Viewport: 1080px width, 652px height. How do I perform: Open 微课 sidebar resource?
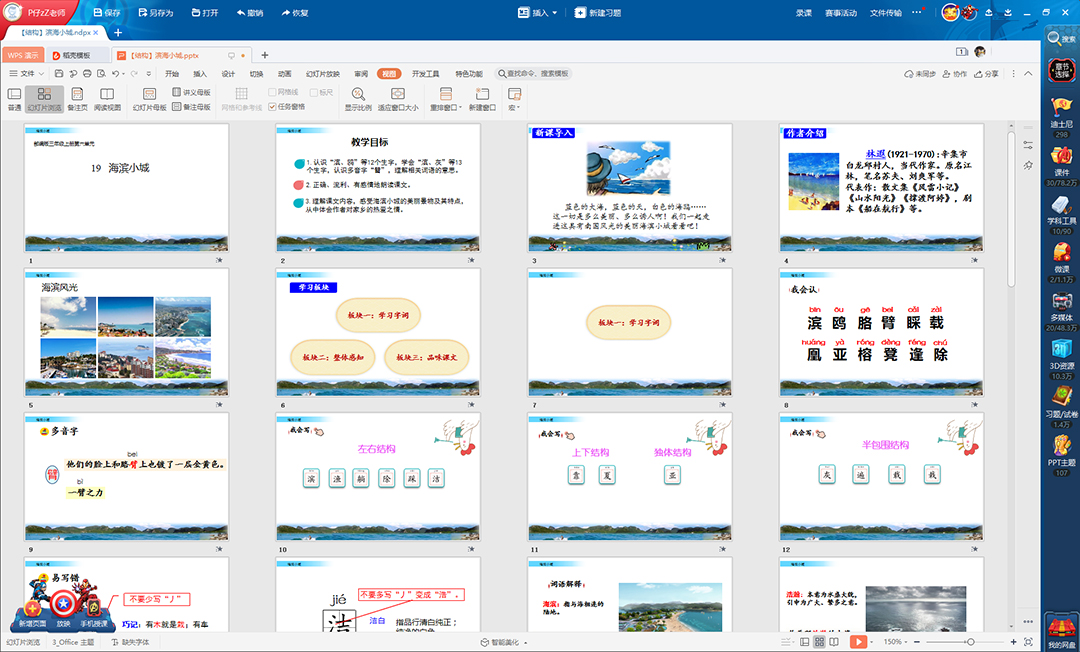coord(1061,262)
